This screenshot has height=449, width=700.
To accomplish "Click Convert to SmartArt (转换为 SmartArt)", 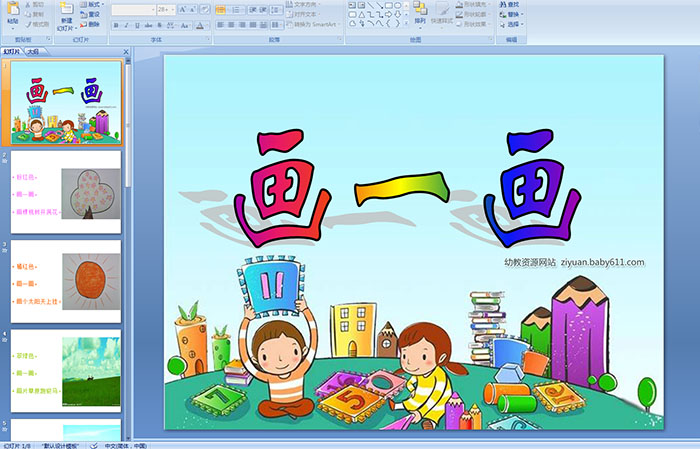I will (313, 24).
